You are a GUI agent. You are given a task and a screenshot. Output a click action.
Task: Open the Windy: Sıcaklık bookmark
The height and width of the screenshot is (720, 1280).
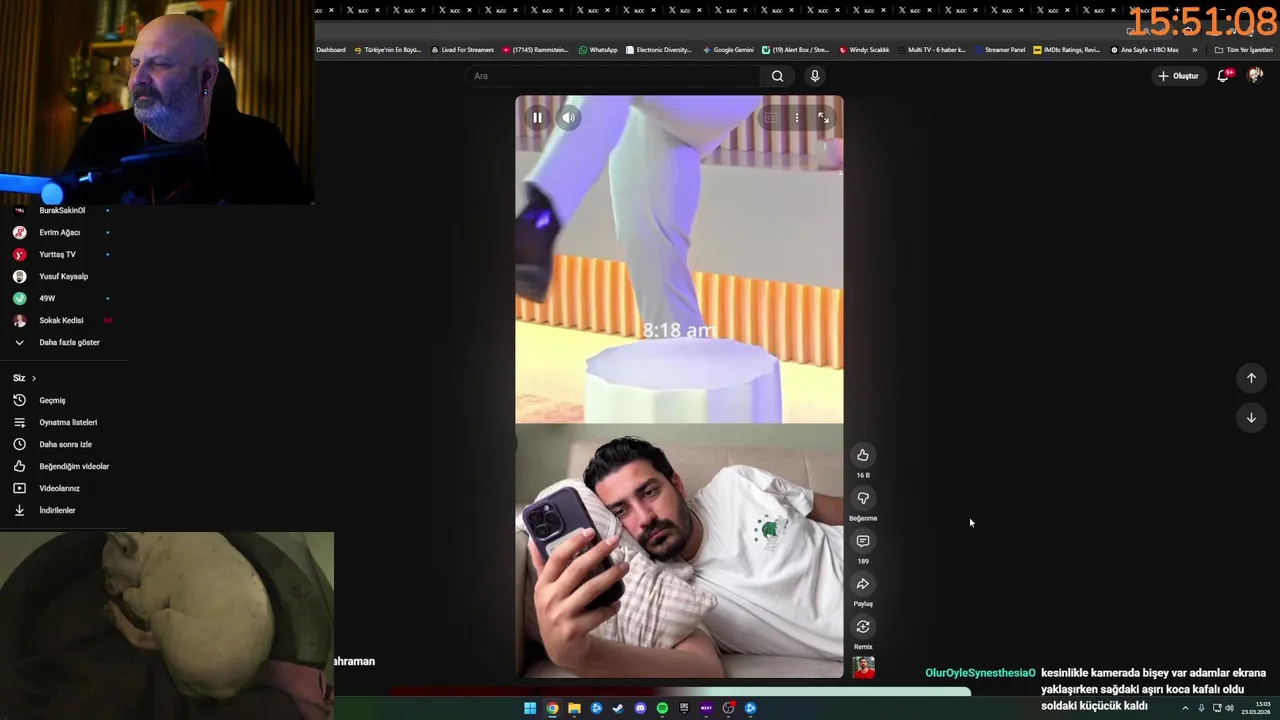864,50
